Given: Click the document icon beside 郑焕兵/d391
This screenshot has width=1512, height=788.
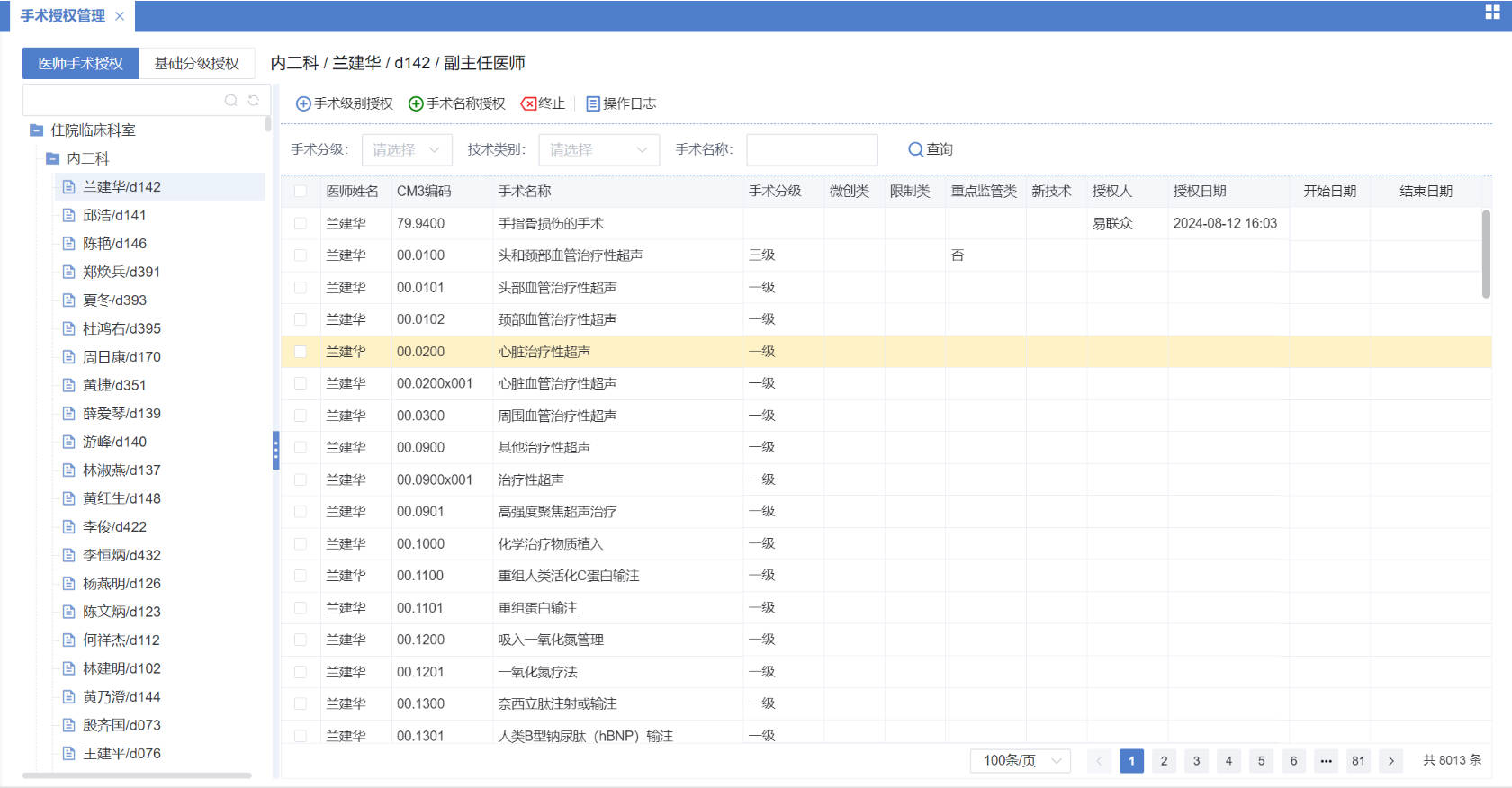Looking at the screenshot, I should (x=68, y=272).
